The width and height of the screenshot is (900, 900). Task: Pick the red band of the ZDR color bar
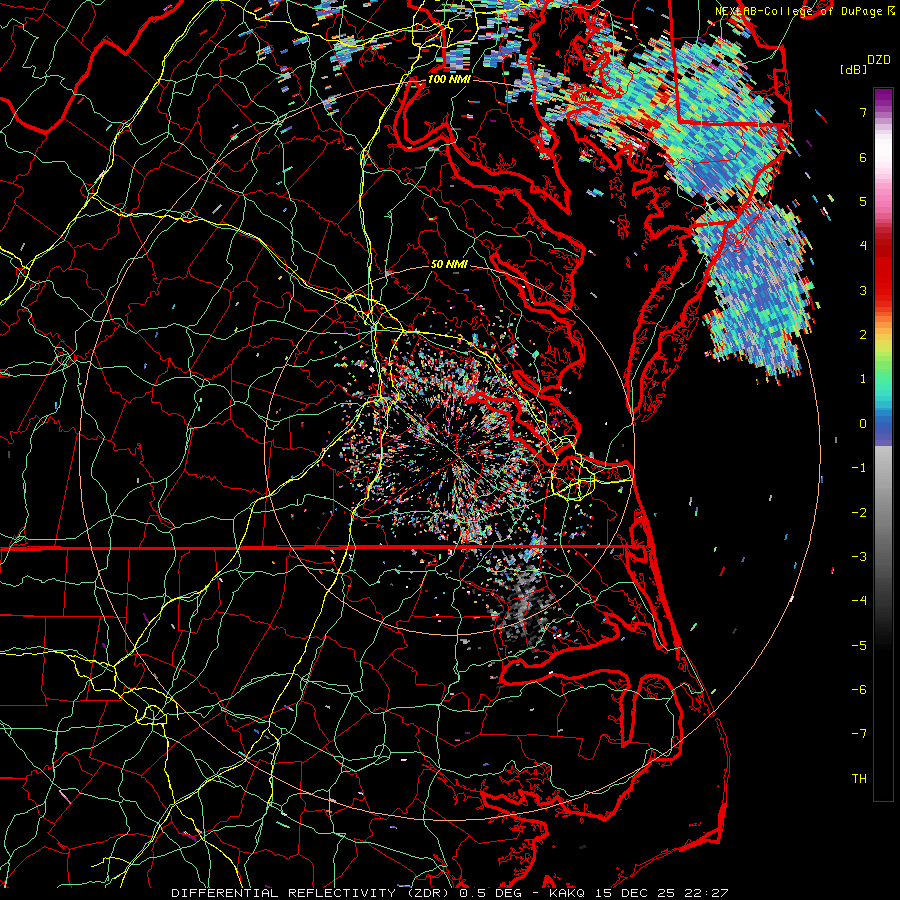click(x=883, y=270)
